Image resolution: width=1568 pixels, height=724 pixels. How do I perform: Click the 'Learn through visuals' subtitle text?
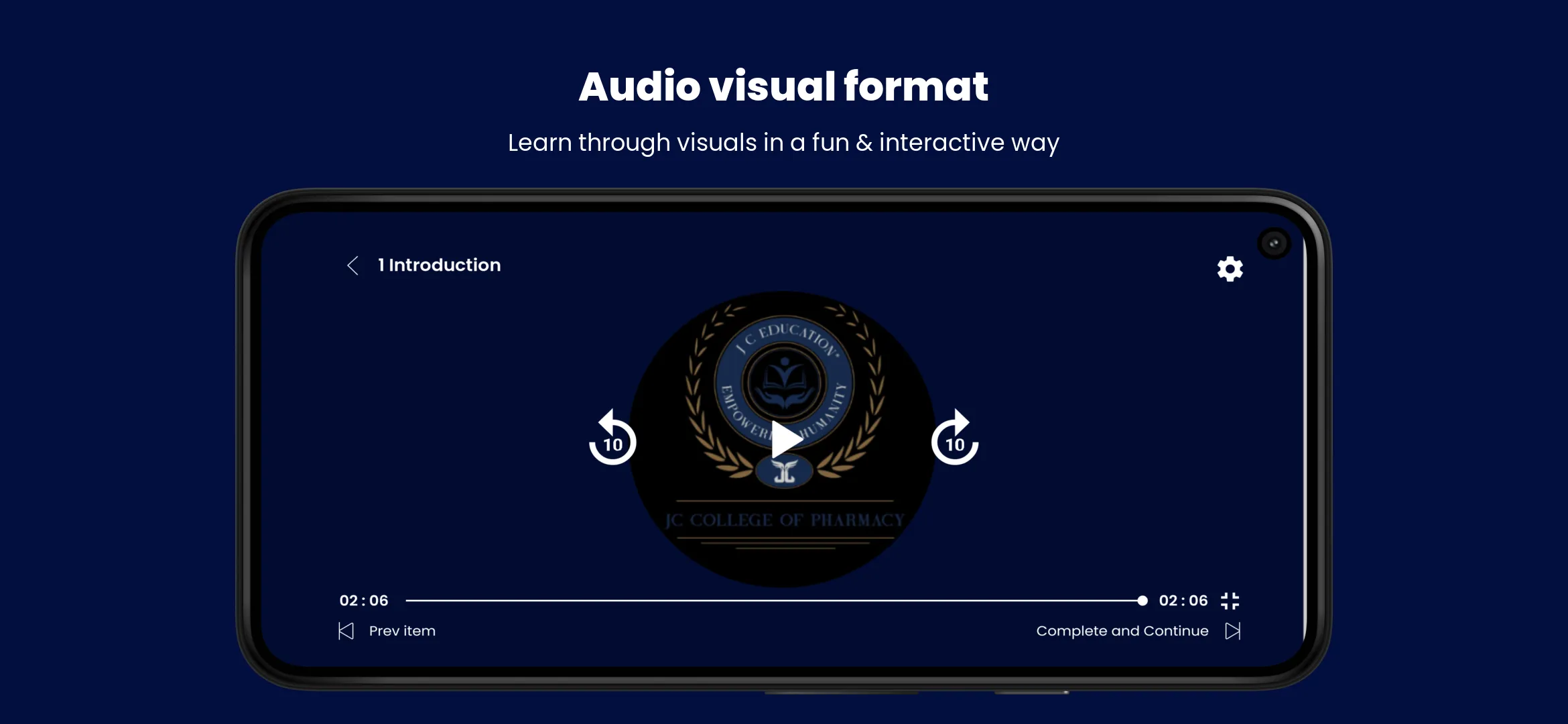pyautogui.click(x=783, y=143)
